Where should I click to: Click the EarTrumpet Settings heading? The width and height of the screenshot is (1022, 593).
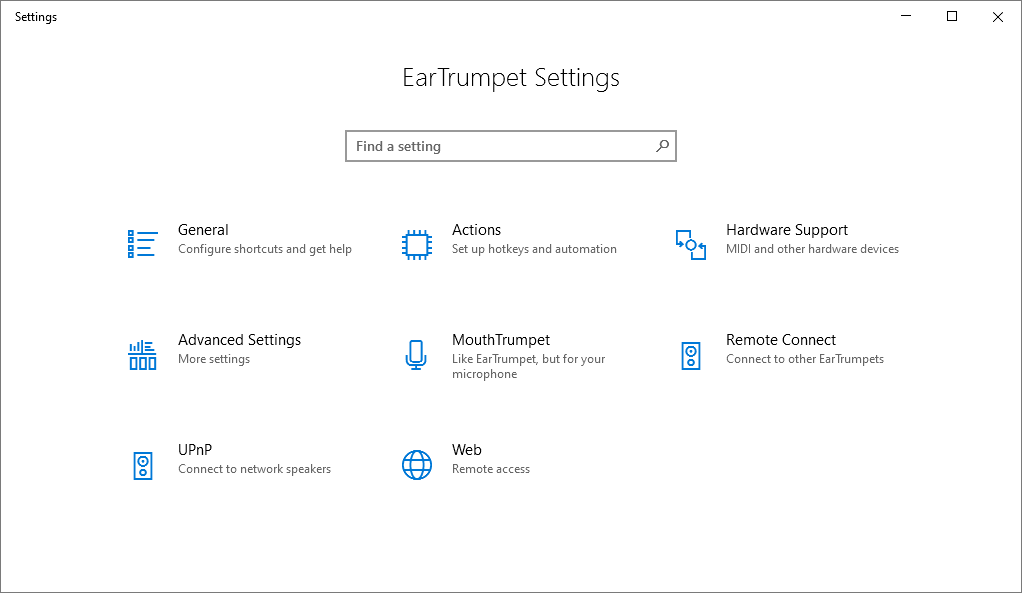[511, 78]
